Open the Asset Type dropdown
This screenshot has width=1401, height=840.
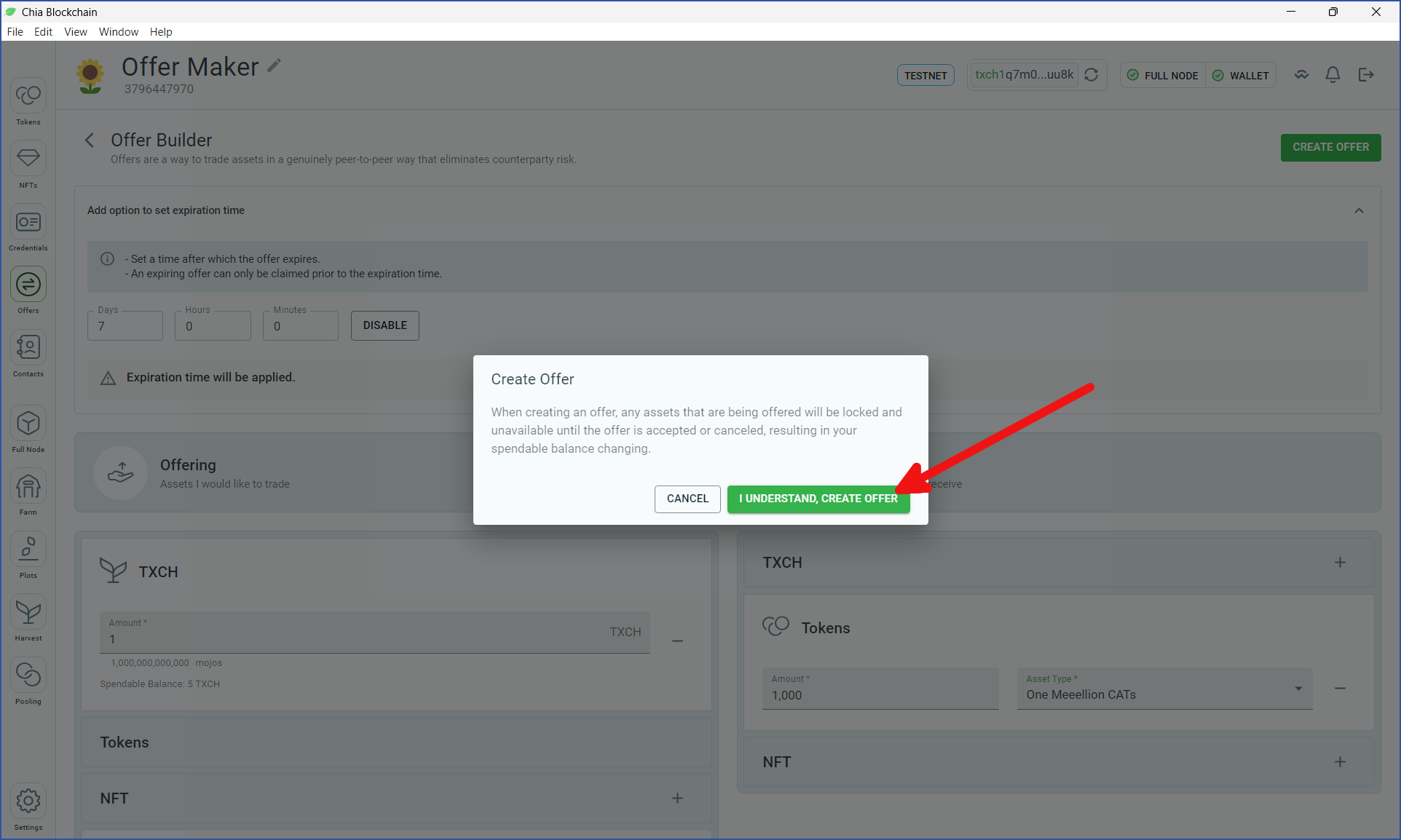click(1164, 689)
